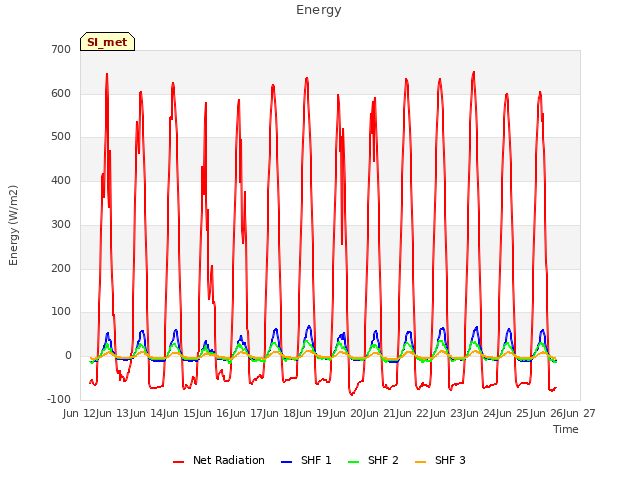
Task: Click the 200 y-axis tick label
Action: click(61, 269)
